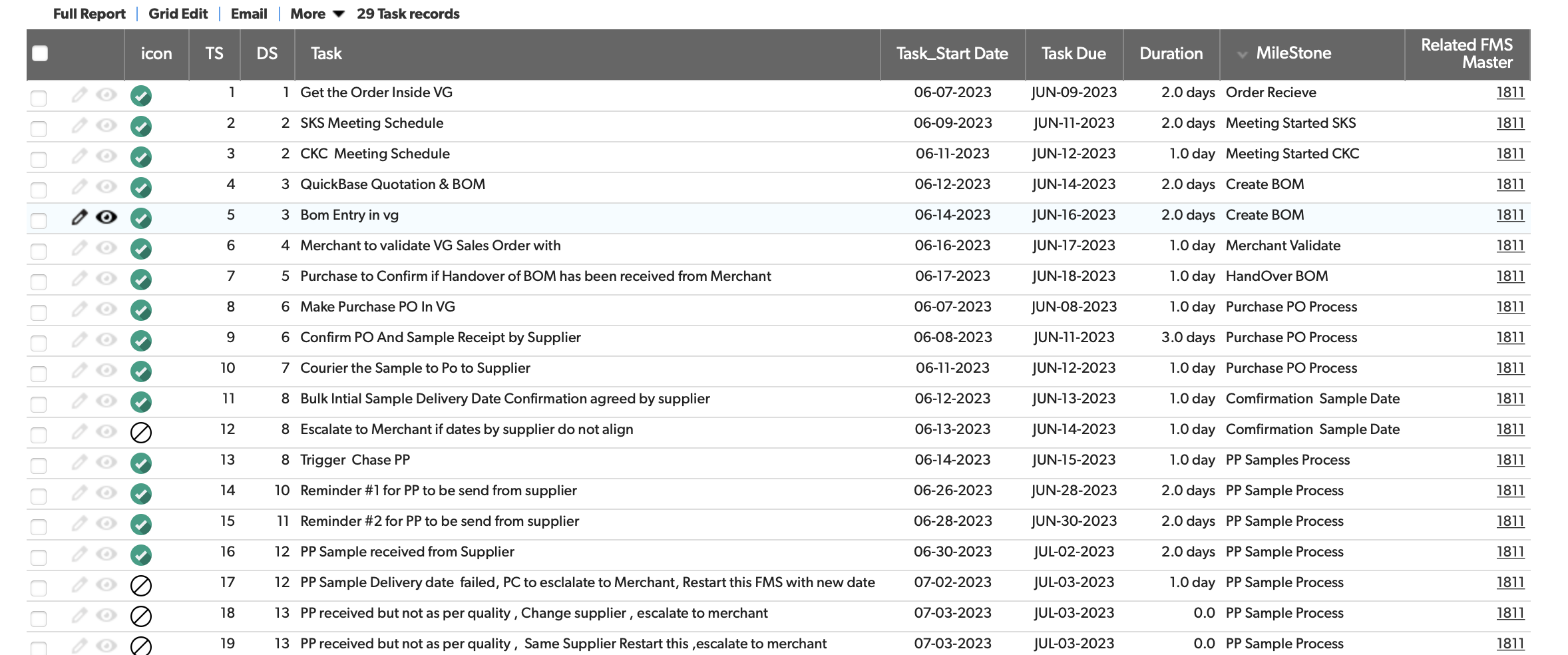Click 3.0 days duration cell
The image size is (1568, 655).
click(1188, 337)
